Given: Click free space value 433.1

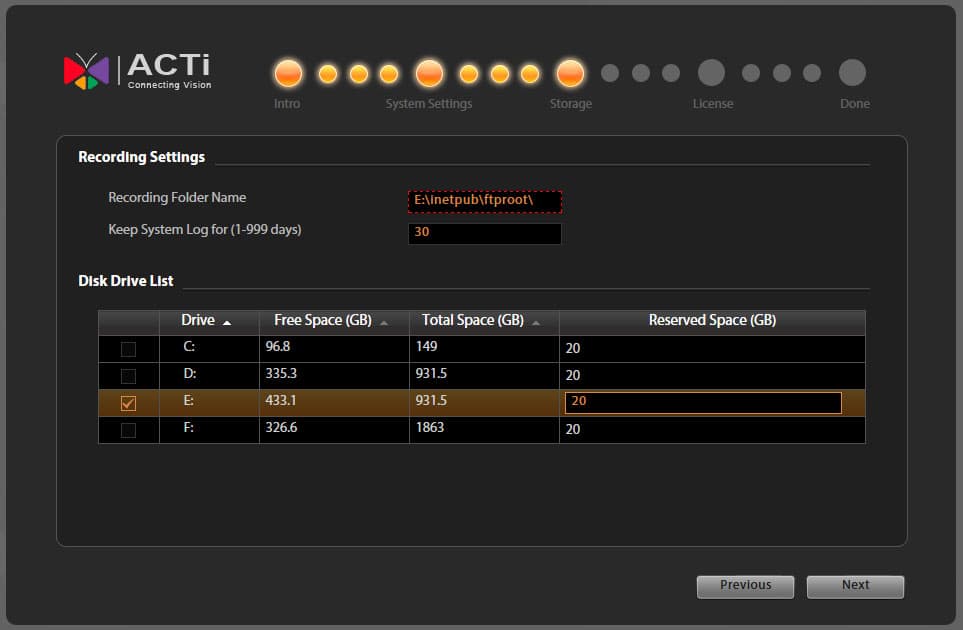Looking at the screenshot, I should point(281,401).
